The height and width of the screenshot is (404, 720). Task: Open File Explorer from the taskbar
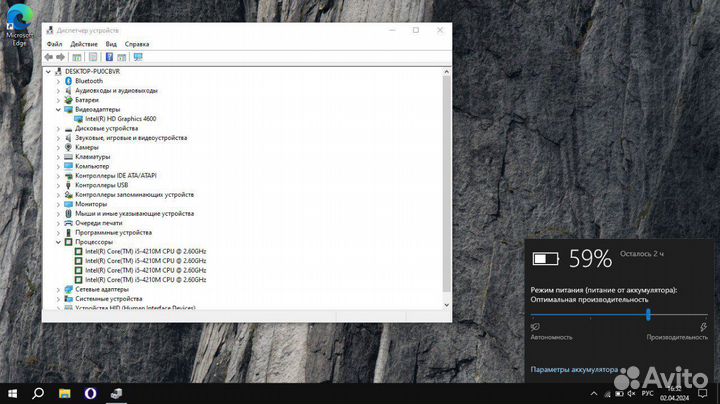64,393
